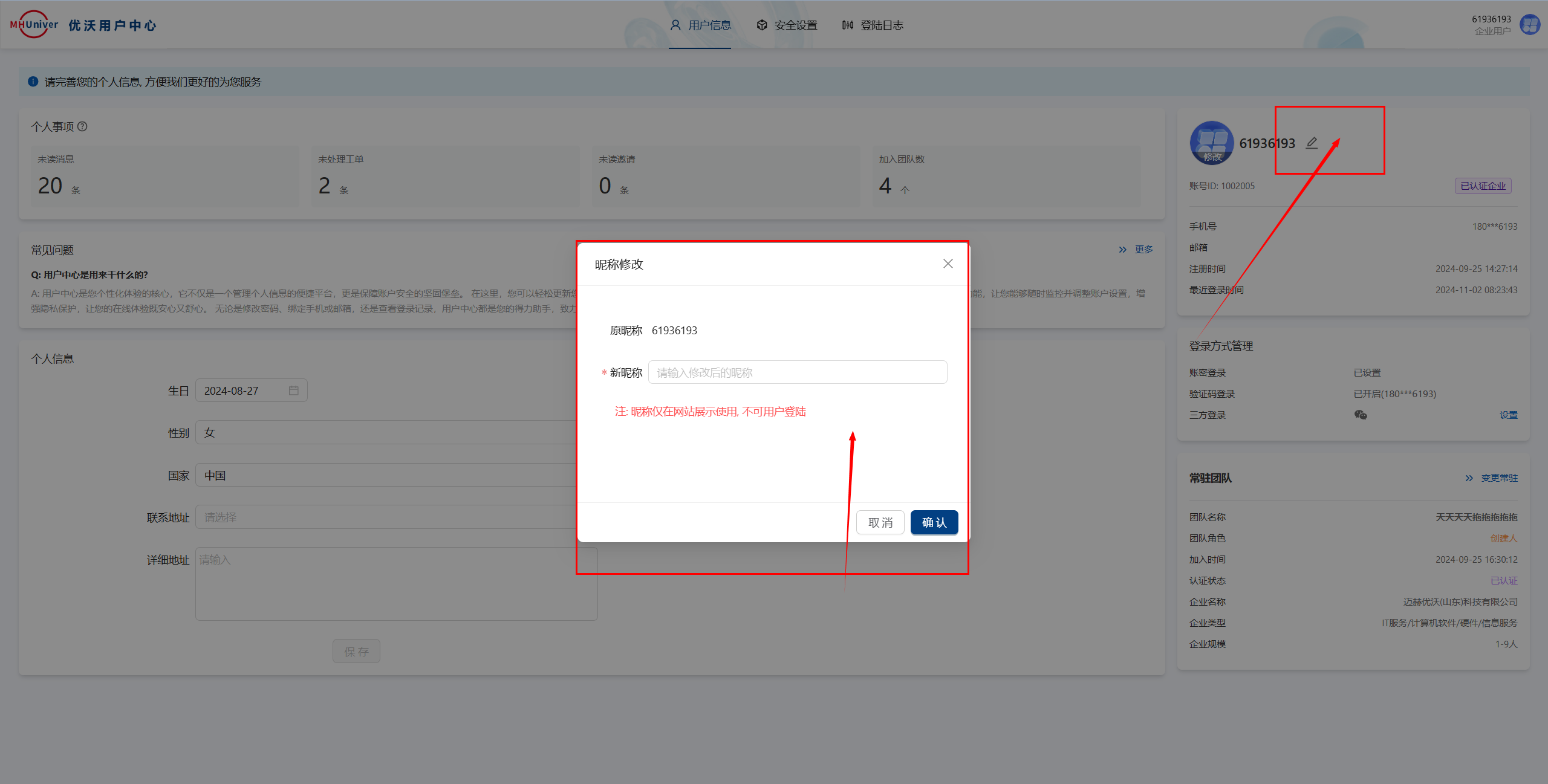
Task: Click the WeChat third-party login icon
Action: 1361,415
